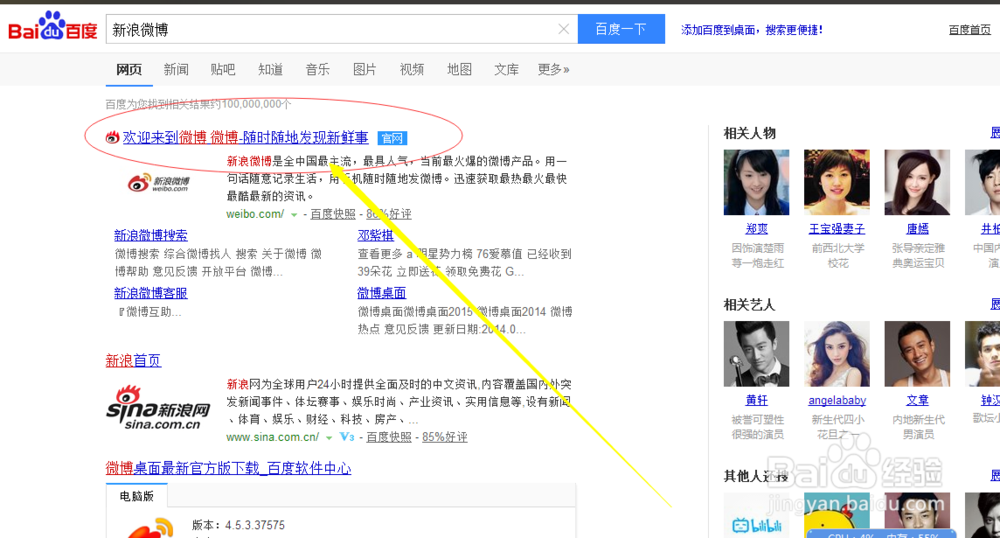Click the 官网 badge
This screenshot has height=538, width=1000.
tap(392, 138)
